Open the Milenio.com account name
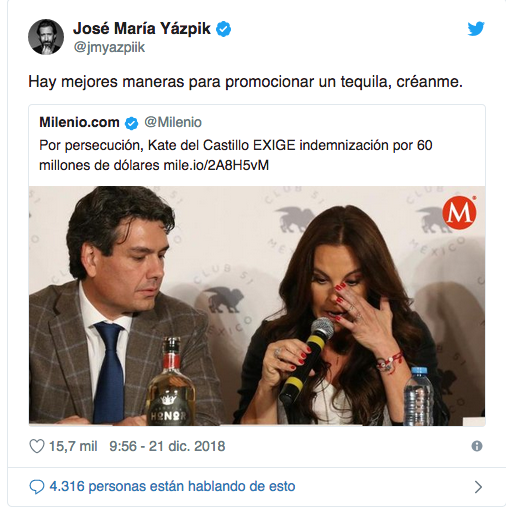 [x=79, y=122]
